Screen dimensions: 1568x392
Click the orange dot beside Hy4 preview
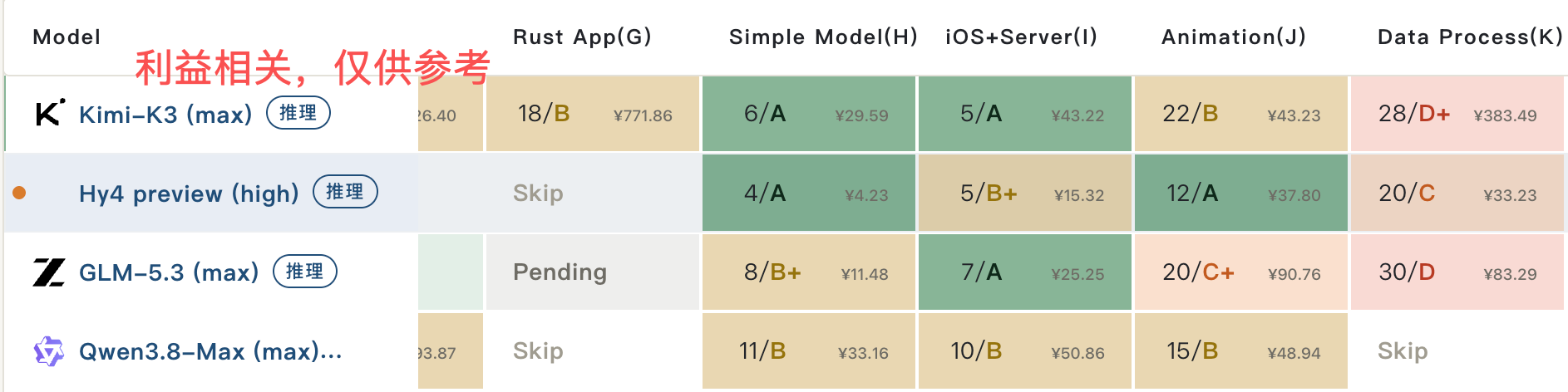pyautogui.click(x=19, y=194)
